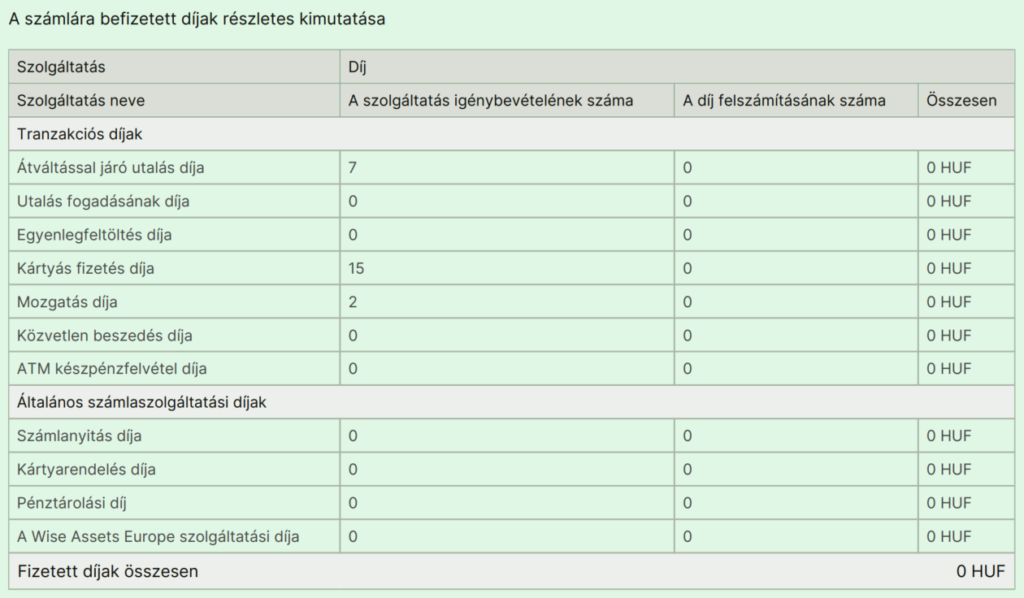
Task: Click the "Közvetlen beszedés díja" label
Action: pyautogui.click(x=105, y=335)
